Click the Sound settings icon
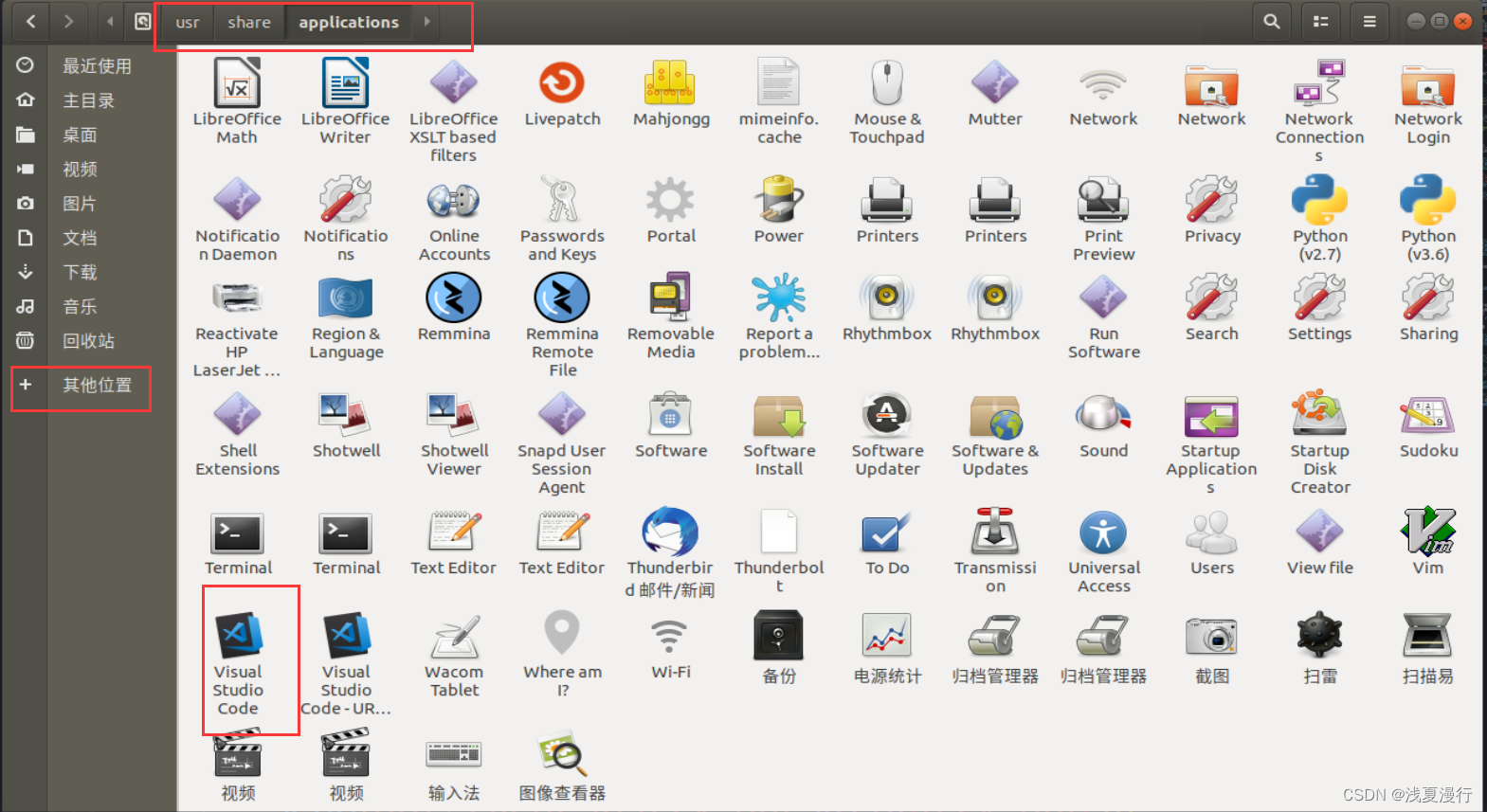The height and width of the screenshot is (812, 1487). (1103, 415)
